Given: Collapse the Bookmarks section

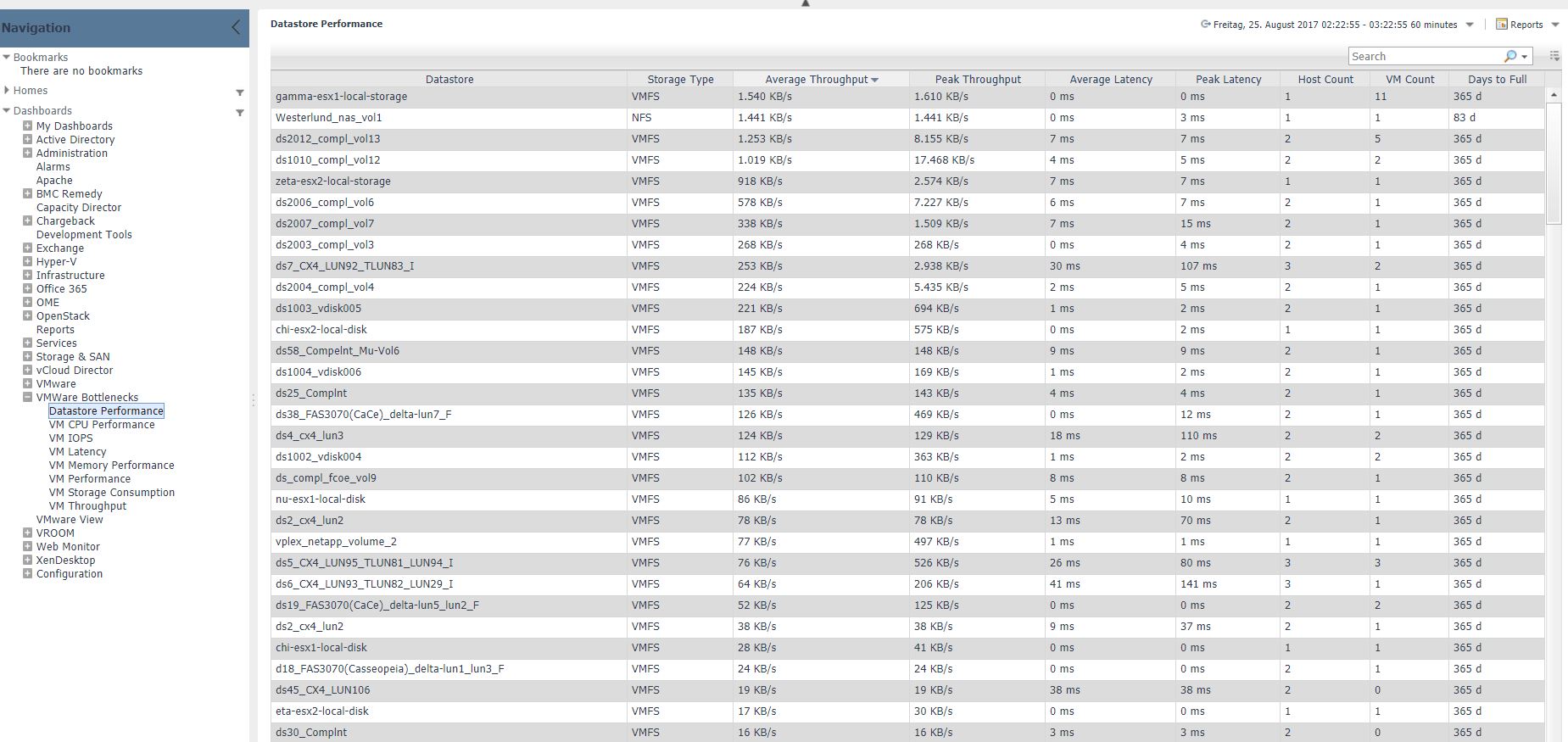Looking at the screenshot, I should click(x=7, y=57).
